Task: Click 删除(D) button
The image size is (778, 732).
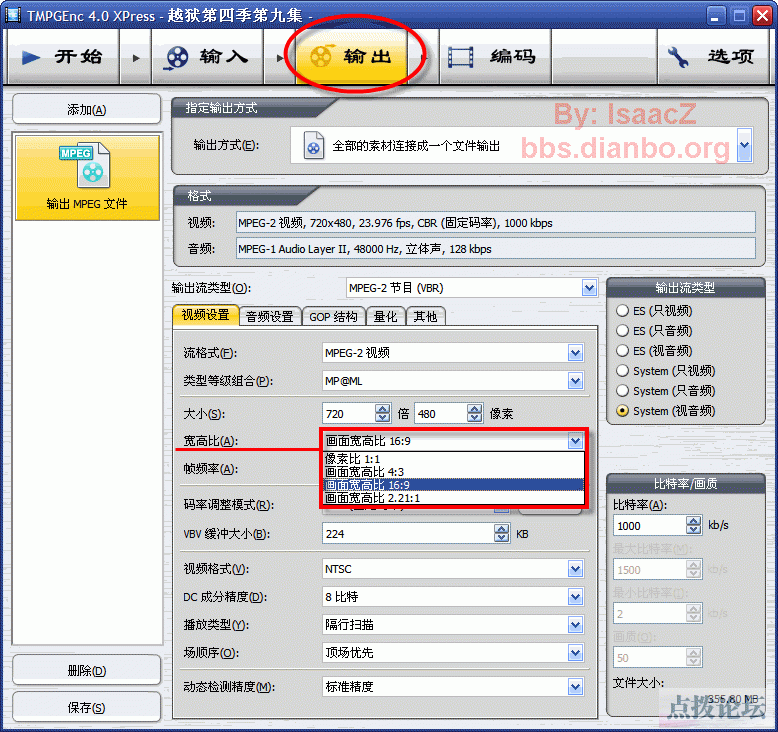Action: [86, 670]
